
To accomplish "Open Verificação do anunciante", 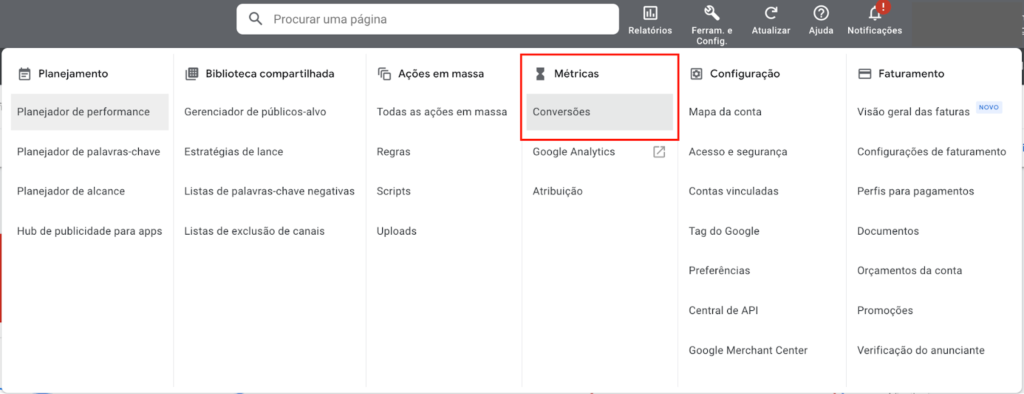I will [920, 350].
